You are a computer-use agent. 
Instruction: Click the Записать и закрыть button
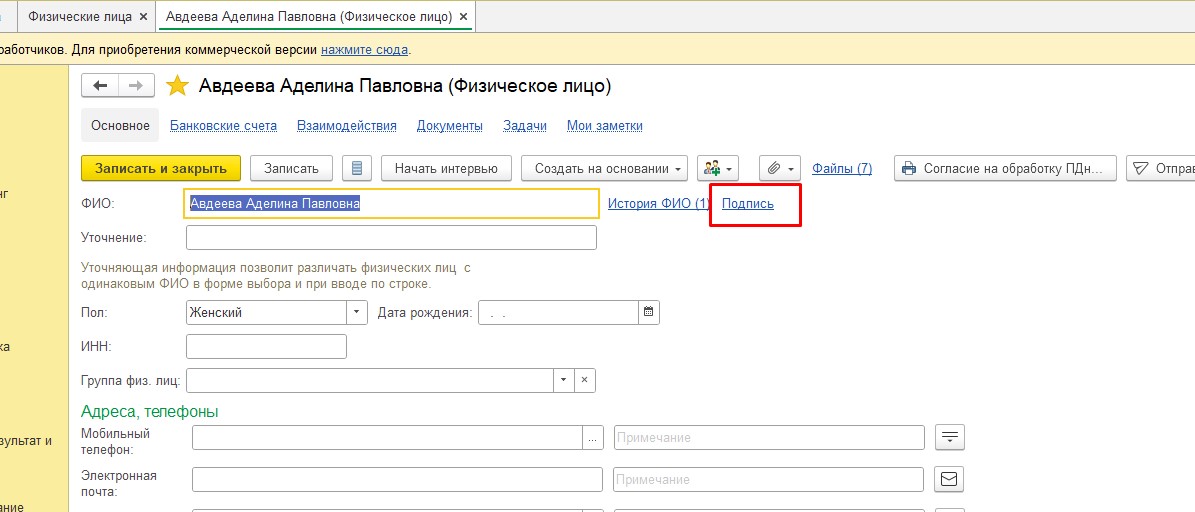coord(161,168)
